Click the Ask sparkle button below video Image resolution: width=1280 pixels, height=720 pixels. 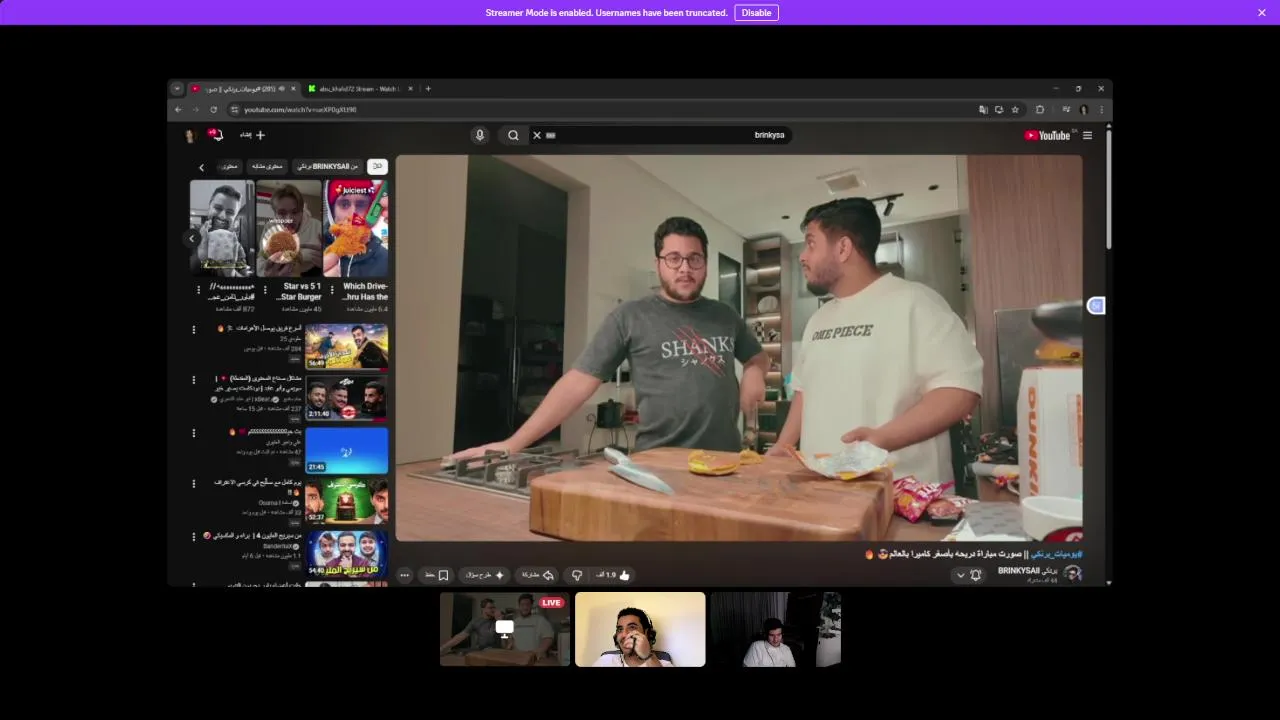(x=485, y=575)
